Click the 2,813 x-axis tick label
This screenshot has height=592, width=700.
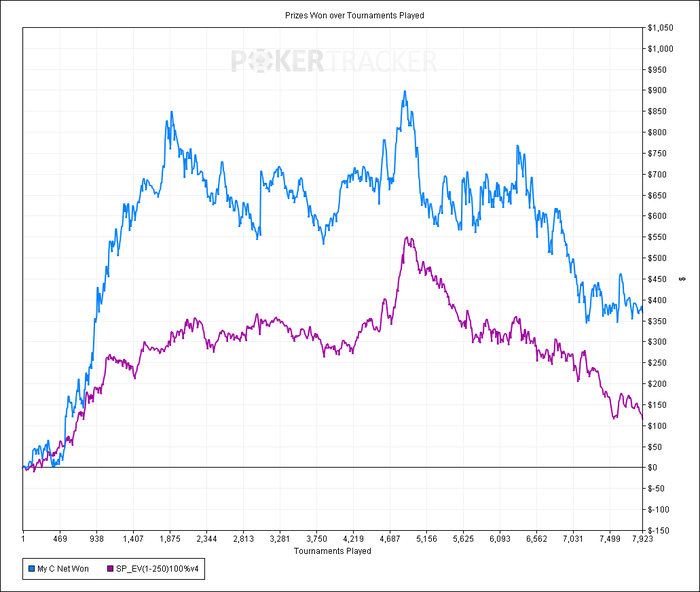pos(243,539)
